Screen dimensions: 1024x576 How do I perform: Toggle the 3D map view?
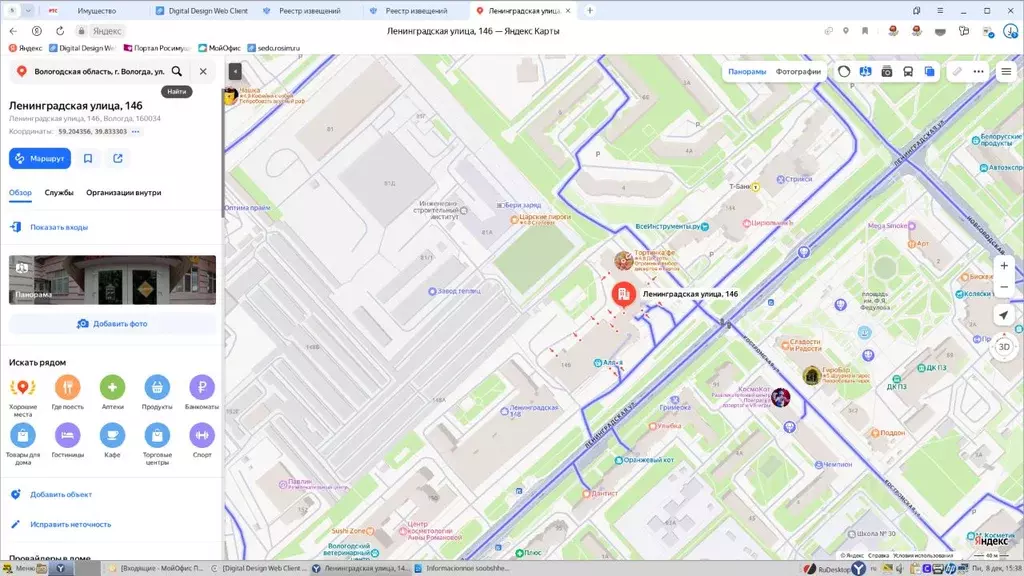coord(1004,347)
